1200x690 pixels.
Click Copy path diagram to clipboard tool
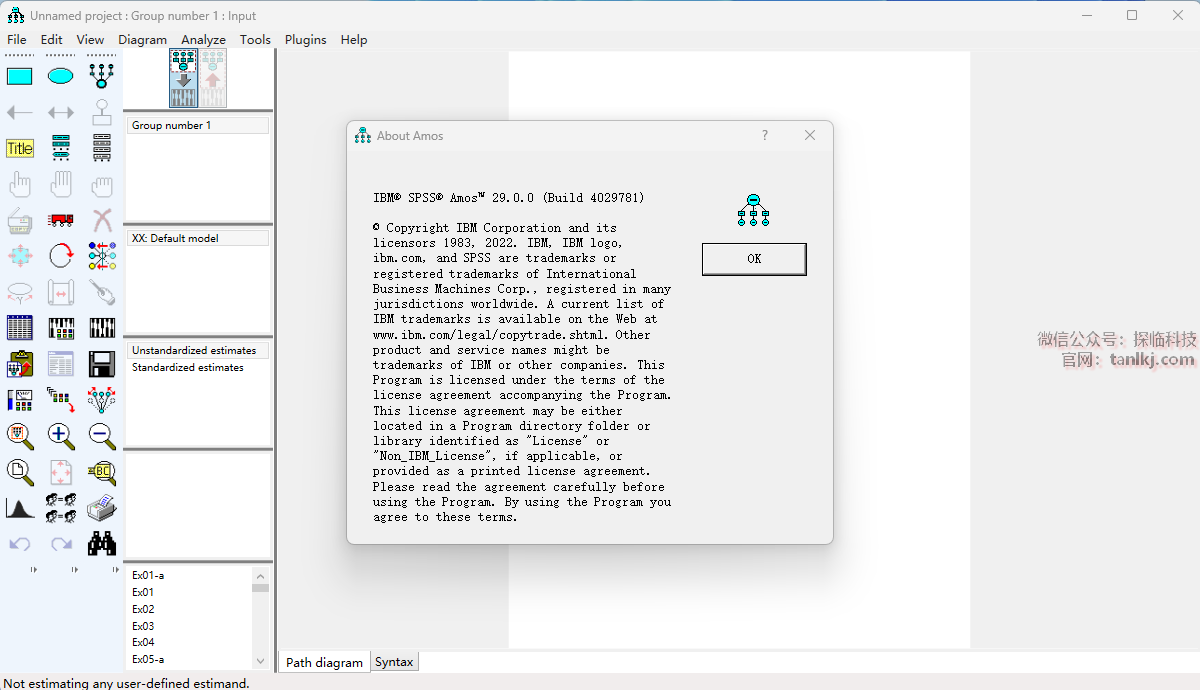point(20,364)
